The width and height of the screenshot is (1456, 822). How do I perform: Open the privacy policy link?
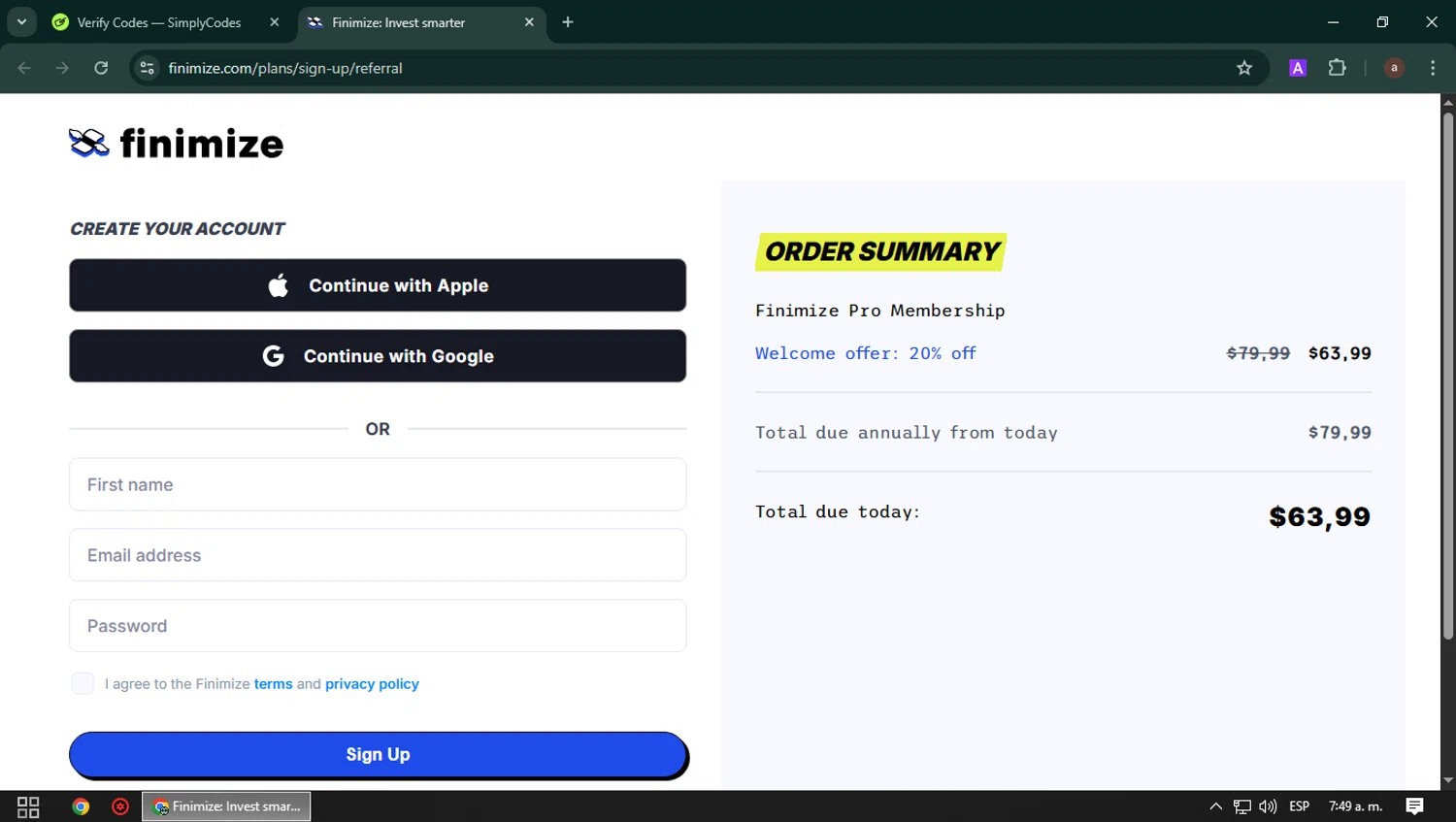coord(372,684)
